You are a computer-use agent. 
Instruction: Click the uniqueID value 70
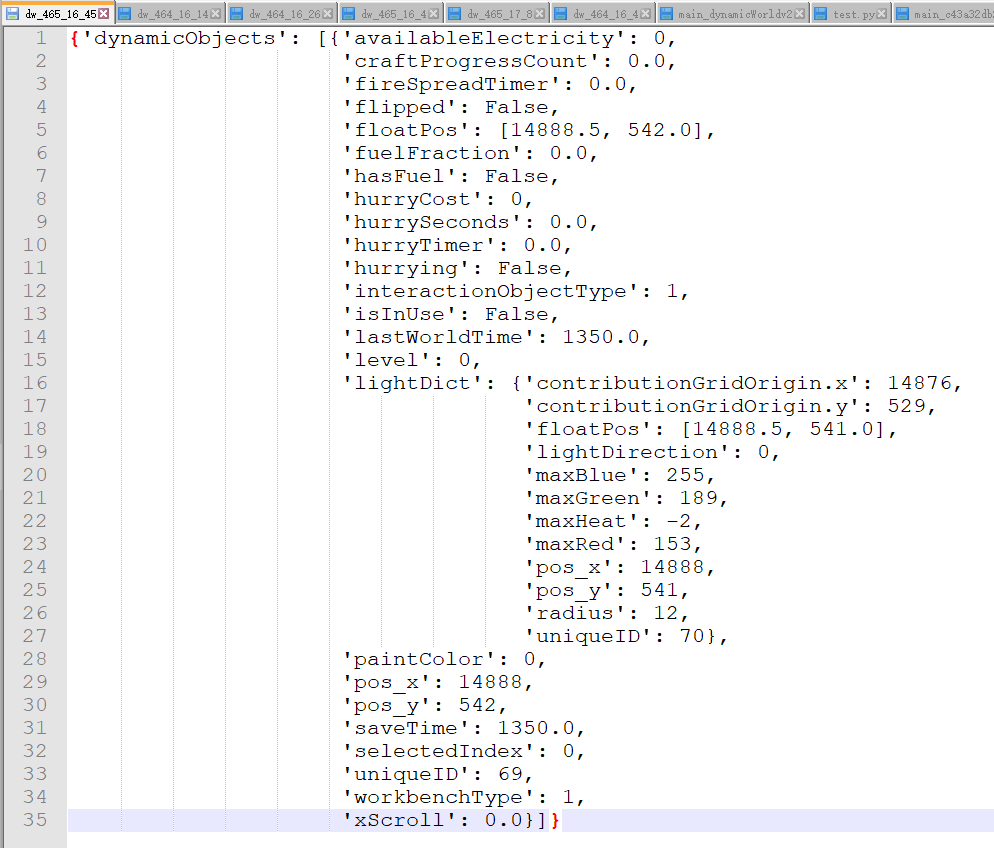[692, 636]
